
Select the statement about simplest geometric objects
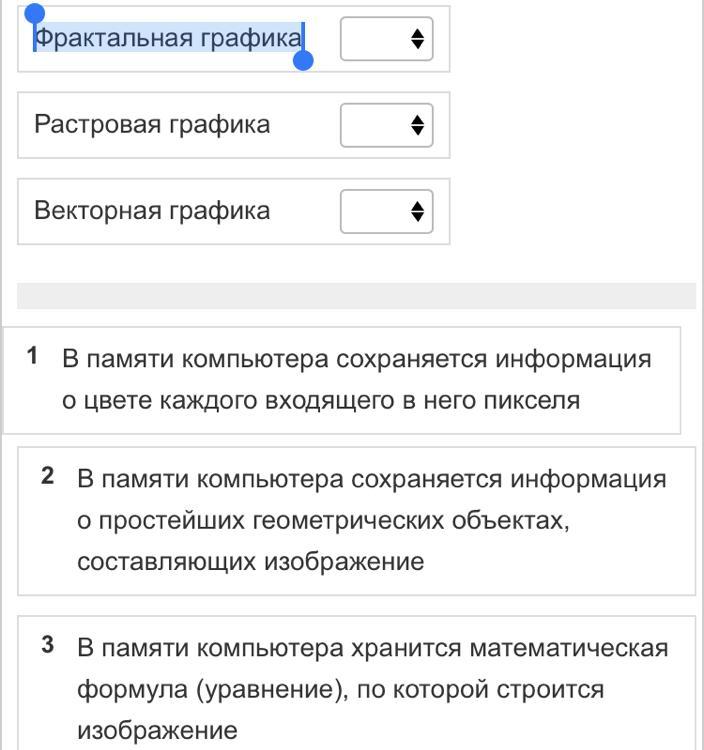coord(370,520)
